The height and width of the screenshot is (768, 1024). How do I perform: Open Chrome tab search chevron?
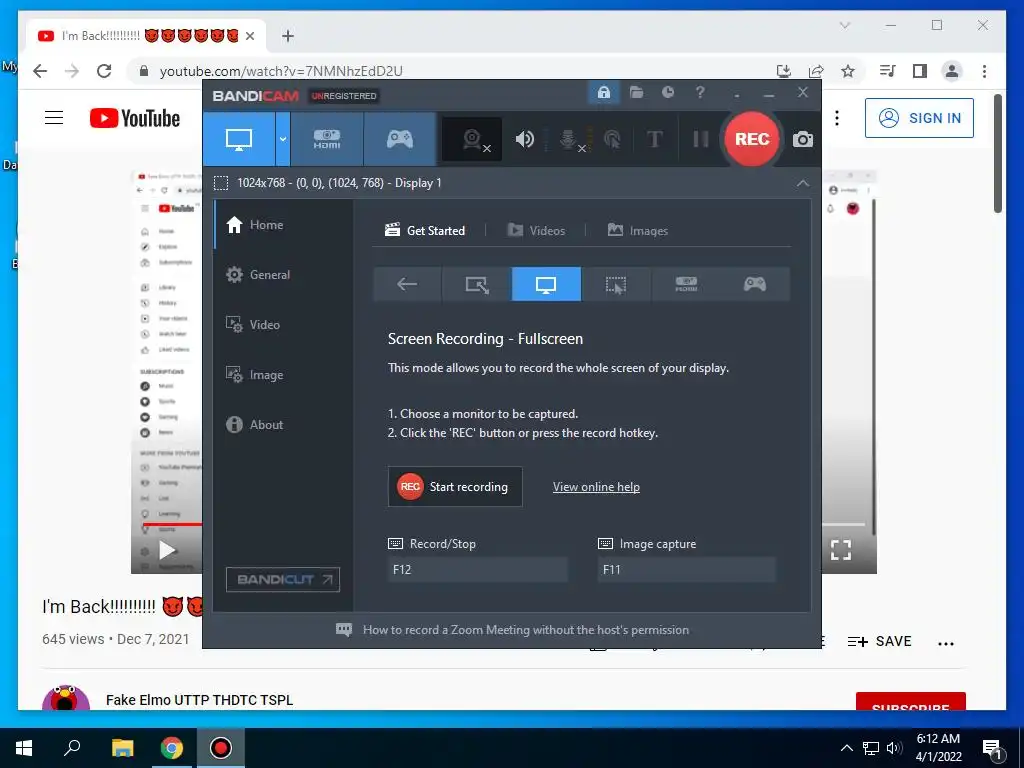pyautogui.click(x=844, y=25)
